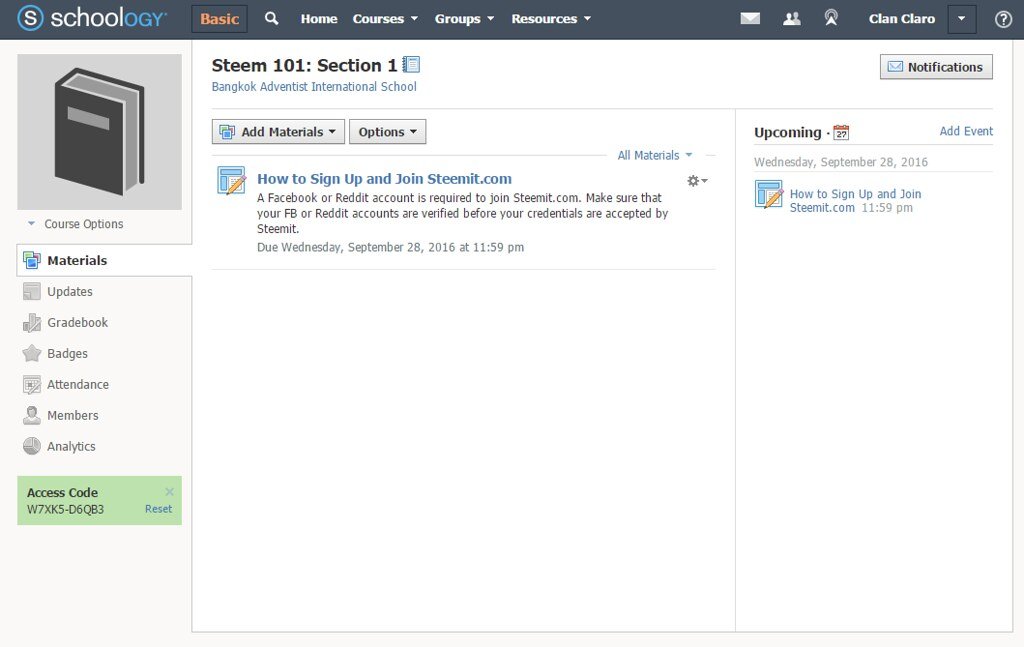
Task: Click the Schoology logo
Action: click(x=92, y=18)
